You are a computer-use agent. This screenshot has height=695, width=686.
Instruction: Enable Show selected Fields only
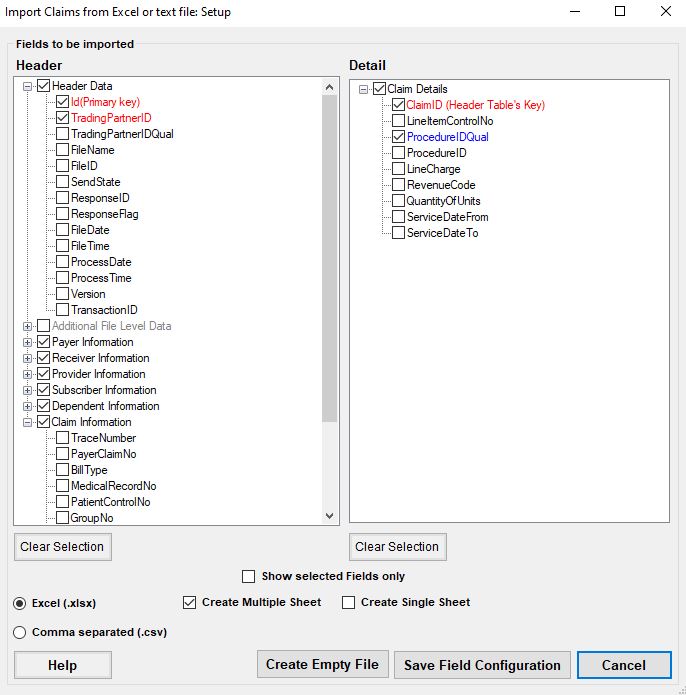point(249,577)
